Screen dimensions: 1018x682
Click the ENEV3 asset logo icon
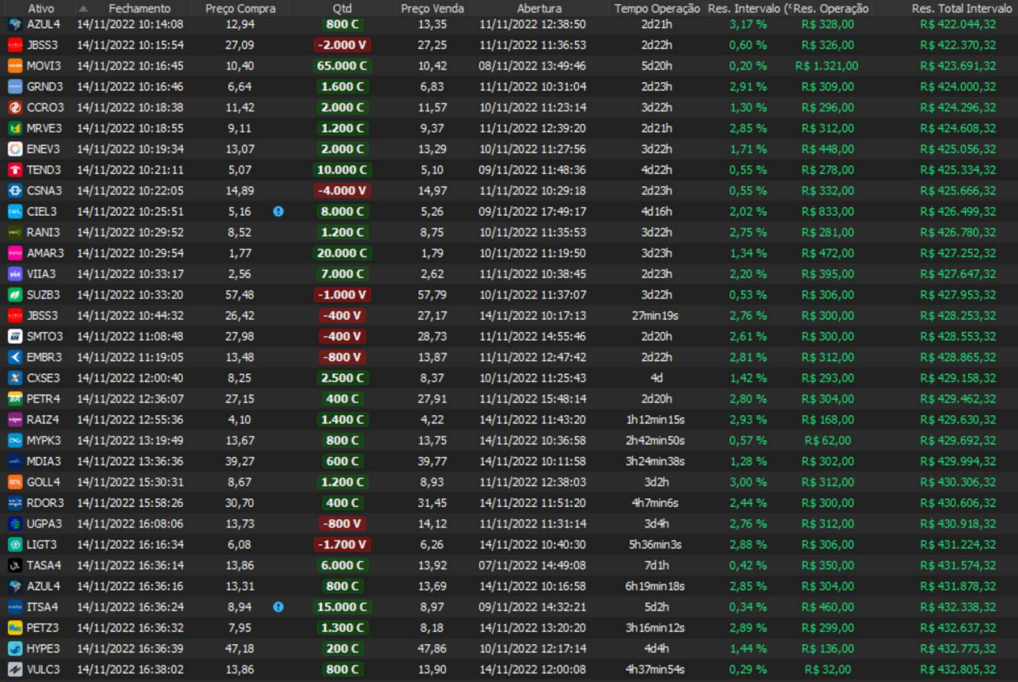point(15,149)
